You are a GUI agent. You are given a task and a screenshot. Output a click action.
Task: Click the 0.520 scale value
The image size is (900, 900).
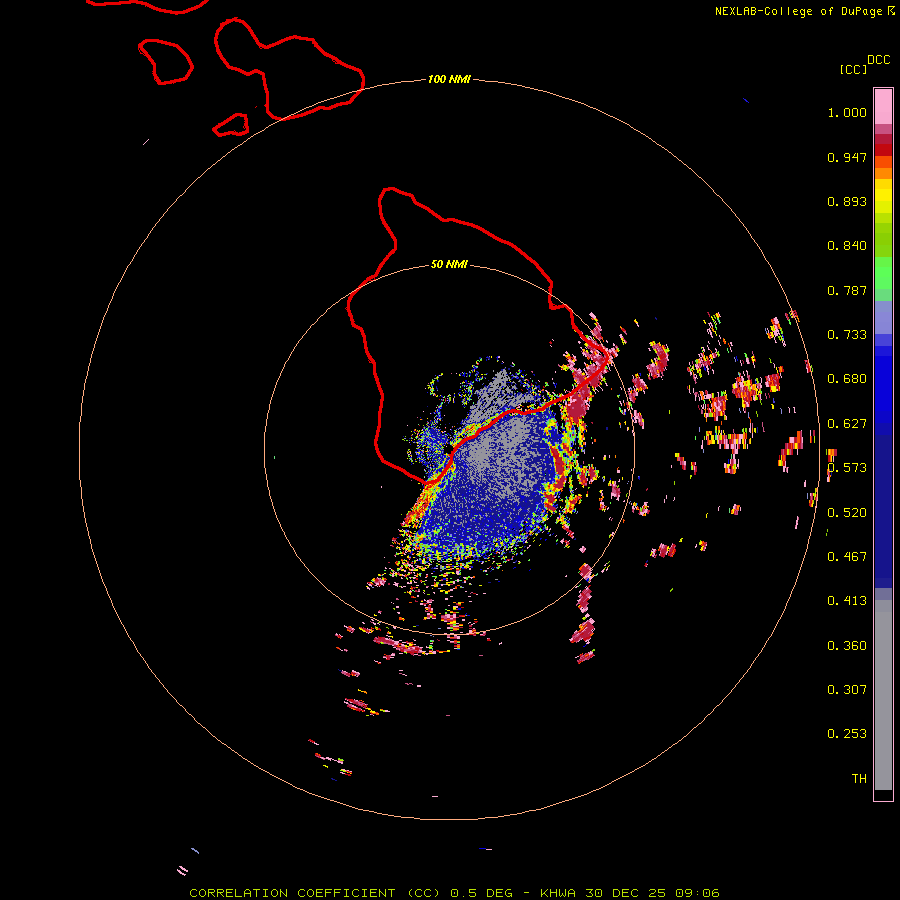click(x=847, y=513)
